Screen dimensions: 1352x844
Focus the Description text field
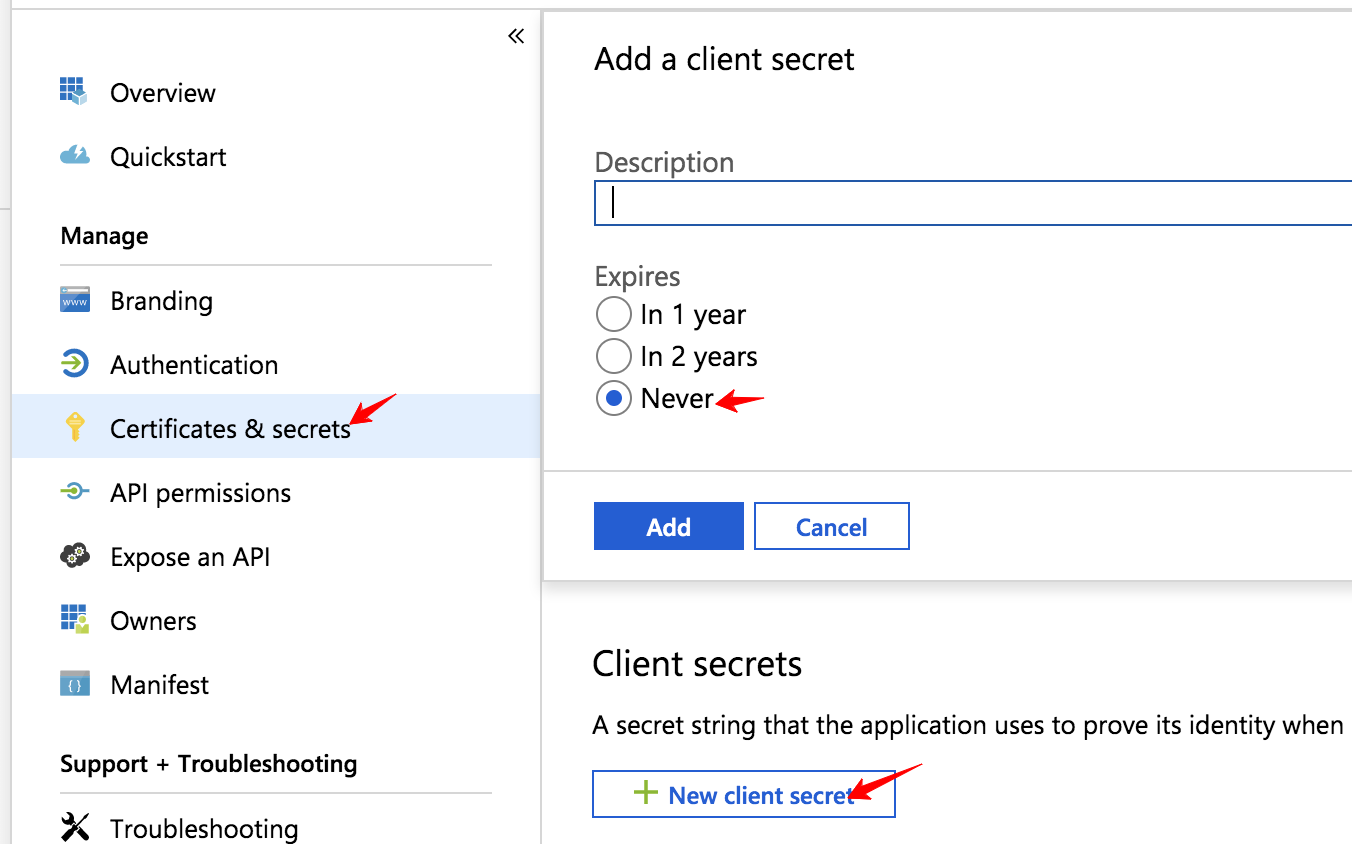click(x=972, y=203)
